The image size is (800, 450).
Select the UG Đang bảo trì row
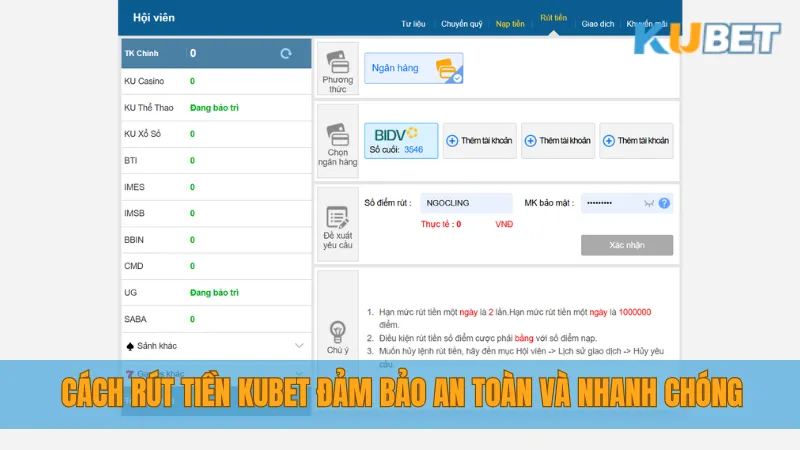[x=216, y=293]
